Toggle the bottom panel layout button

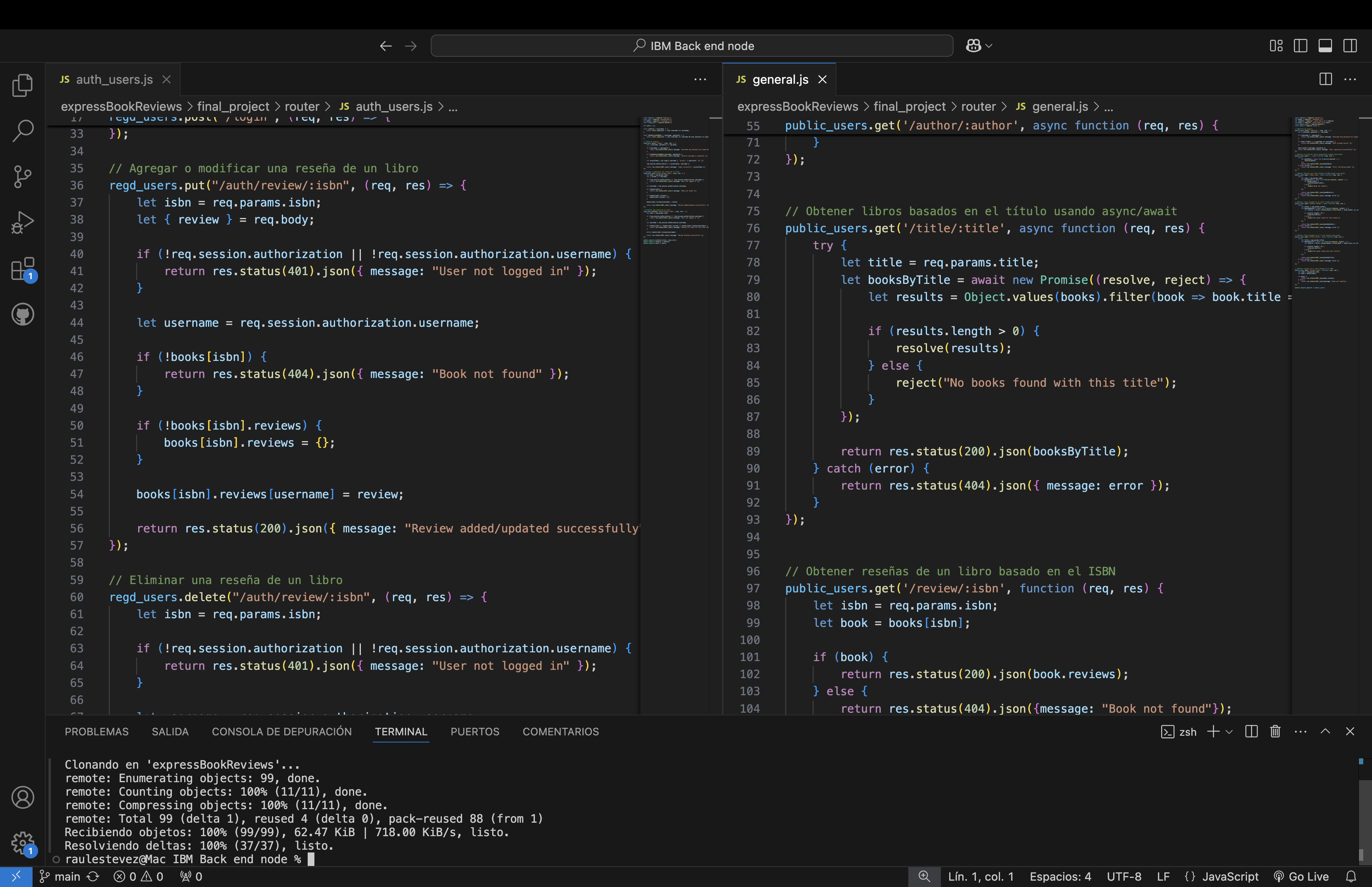(1326, 46)
